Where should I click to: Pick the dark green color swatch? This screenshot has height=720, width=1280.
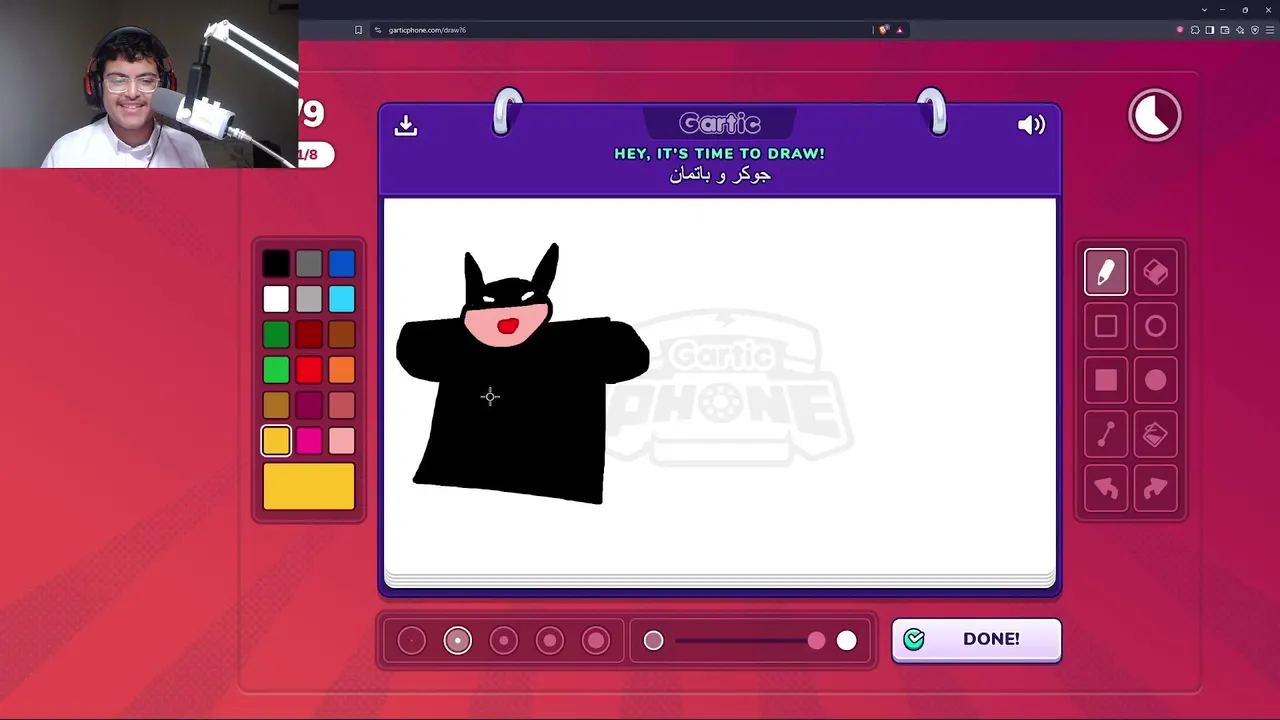[x=276, y=335]
